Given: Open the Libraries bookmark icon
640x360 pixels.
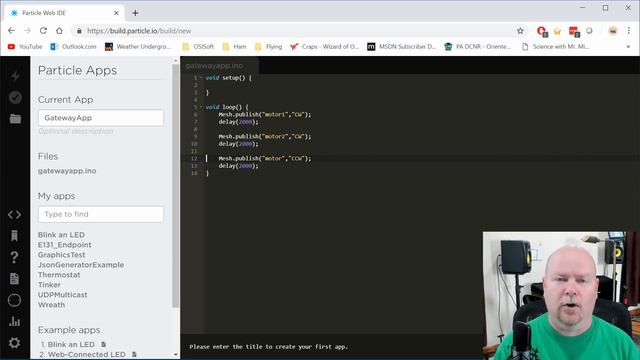Looking at the screenshot, I should click(x=14, y=236).
